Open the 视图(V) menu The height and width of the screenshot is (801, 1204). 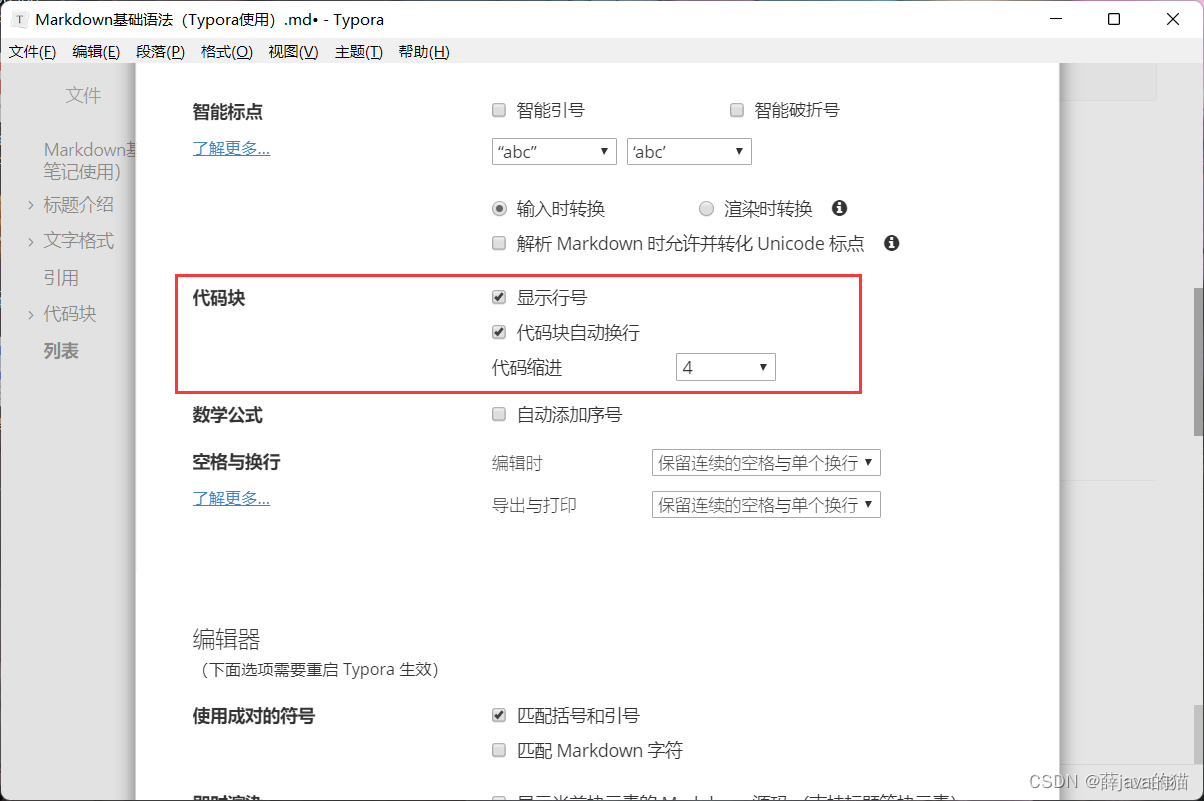[x=293, y=52]
